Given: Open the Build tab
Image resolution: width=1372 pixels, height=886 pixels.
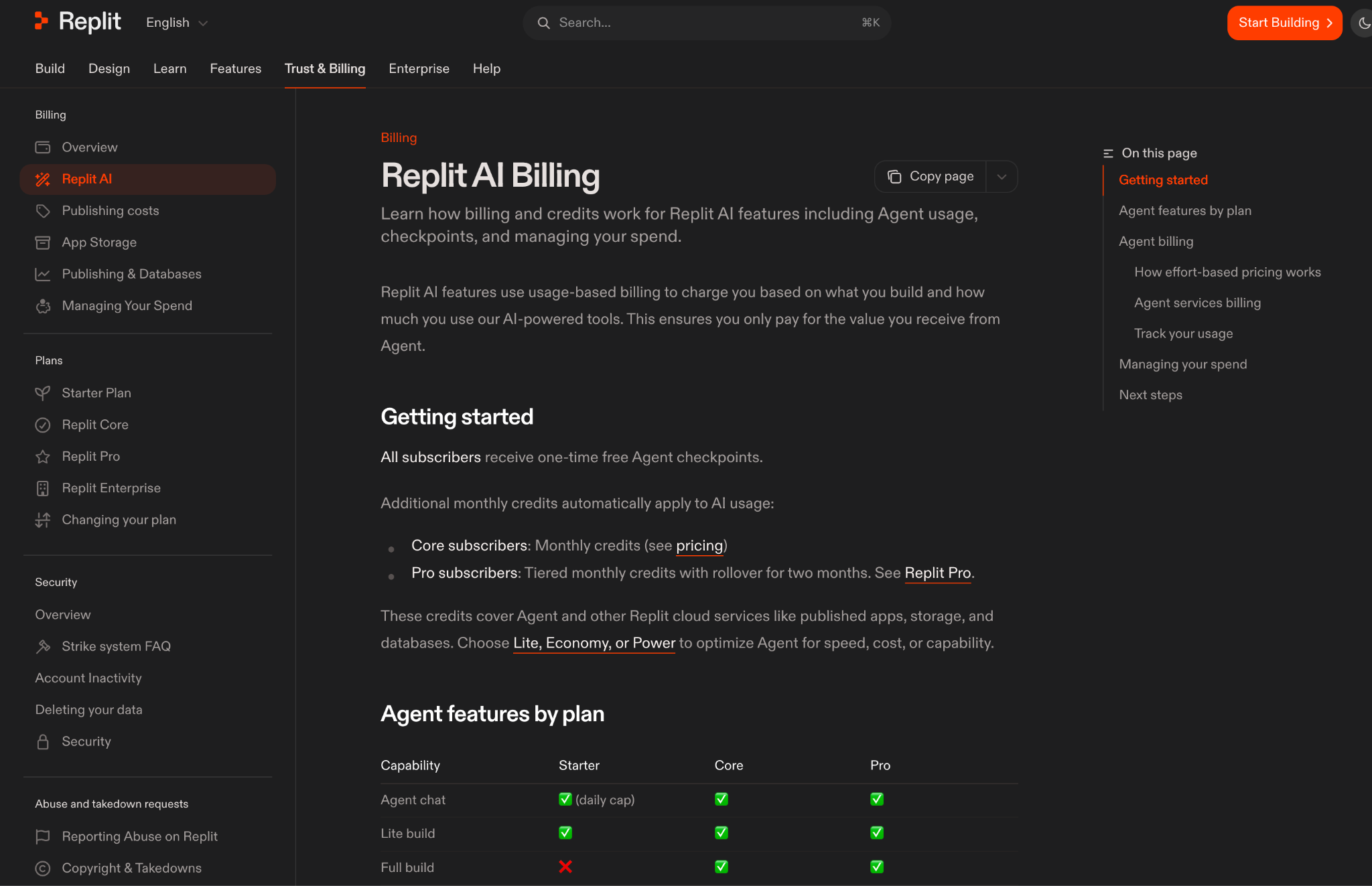Looking at the screenshot, I should [50, 68].
